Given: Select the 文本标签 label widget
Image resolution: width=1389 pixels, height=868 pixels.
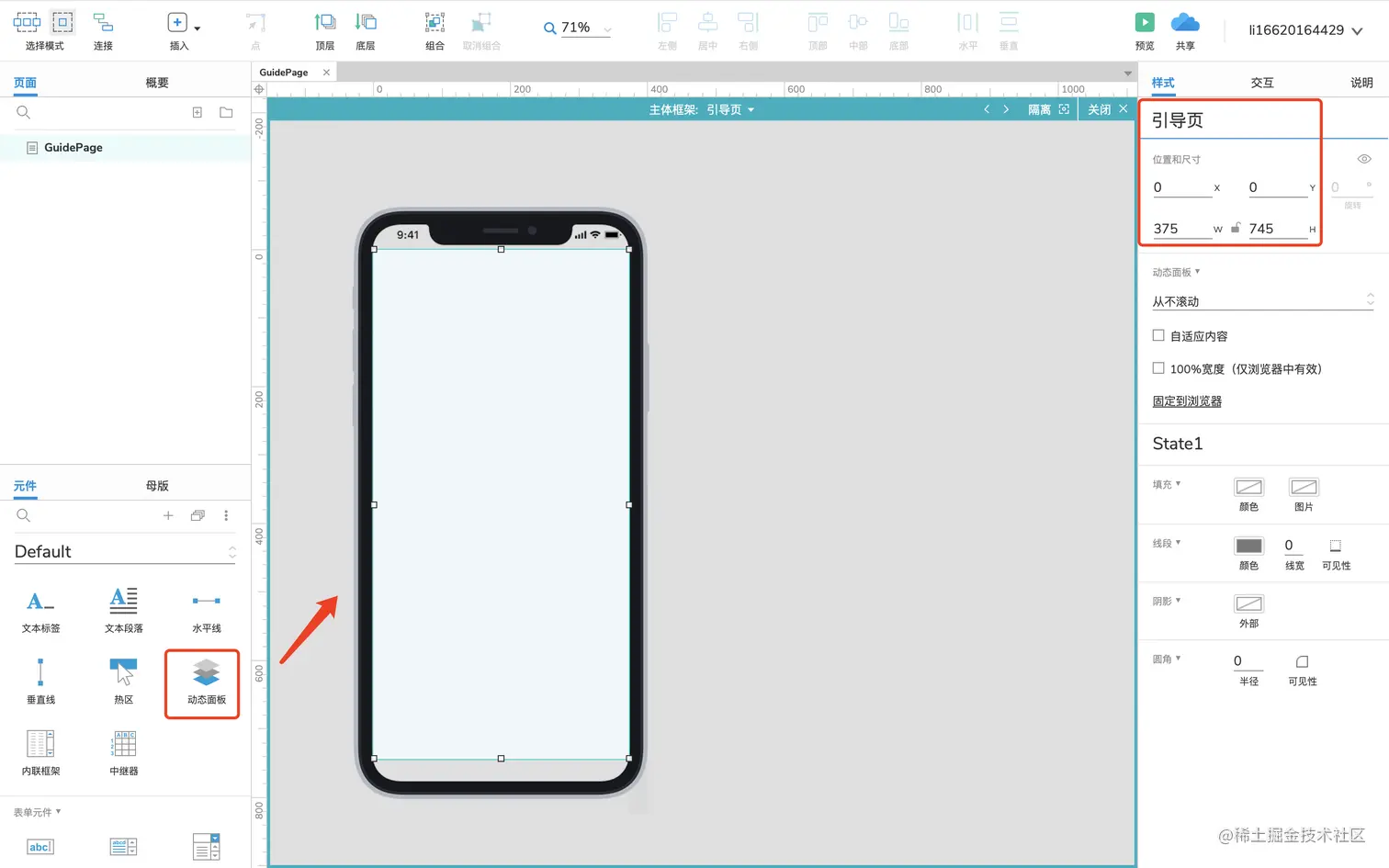Looking at the screenshot, I should pyautogui.click(x=41, y=610).
